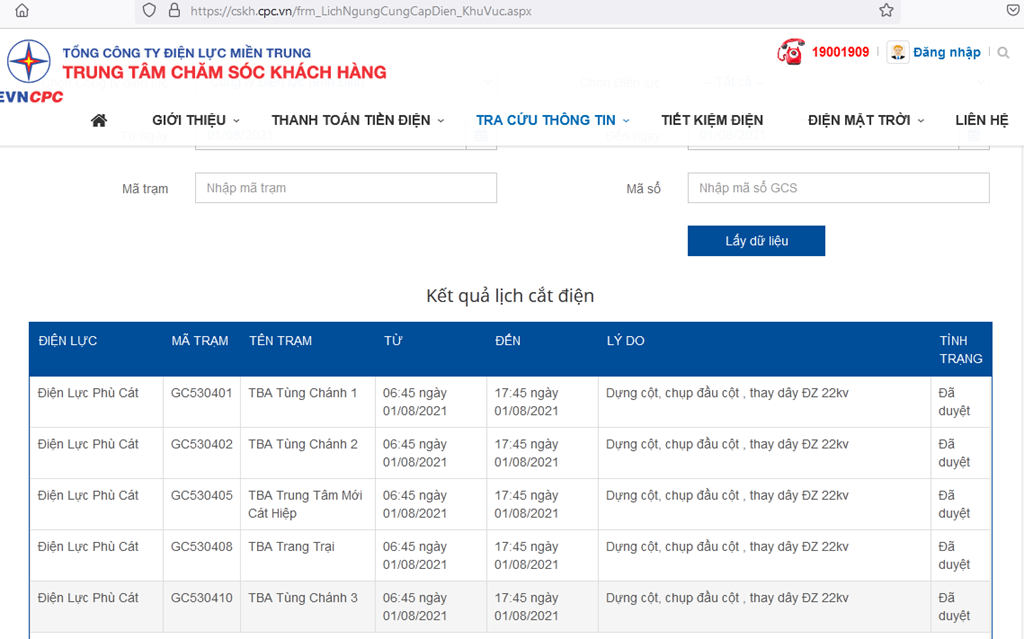
Task: Click the user avatar beside Đăng nhập
Action: 897,52
